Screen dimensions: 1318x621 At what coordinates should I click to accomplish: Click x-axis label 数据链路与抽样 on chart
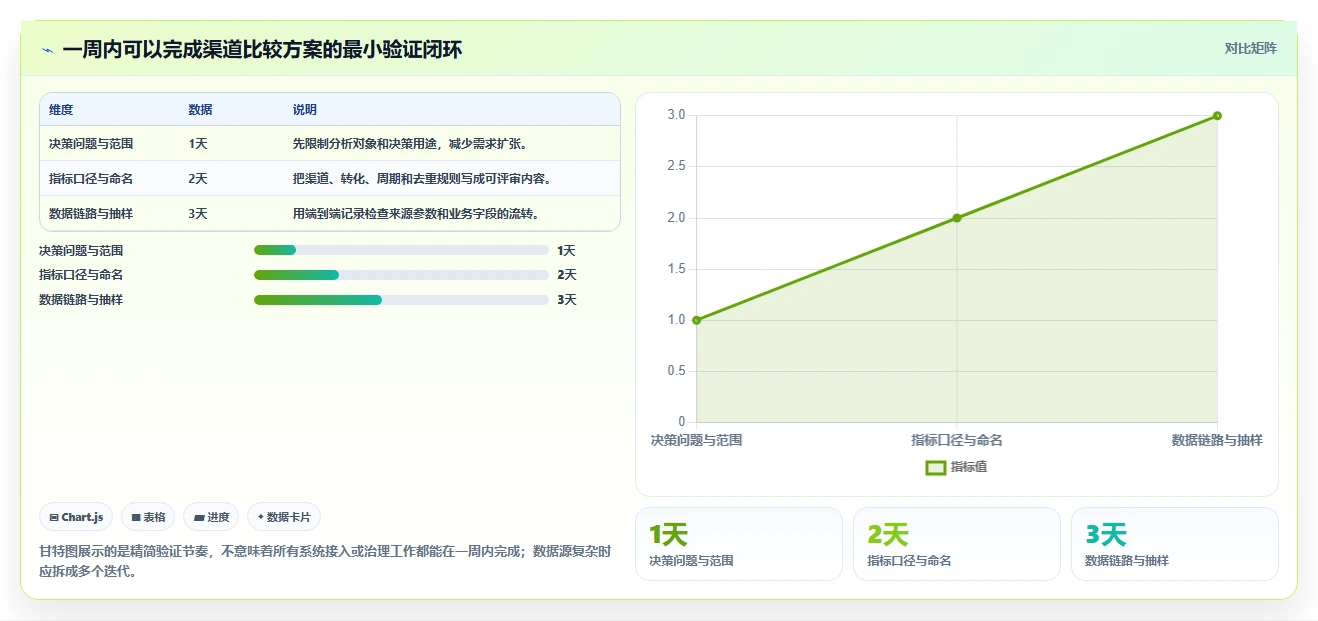click(x=1217, y=440)
